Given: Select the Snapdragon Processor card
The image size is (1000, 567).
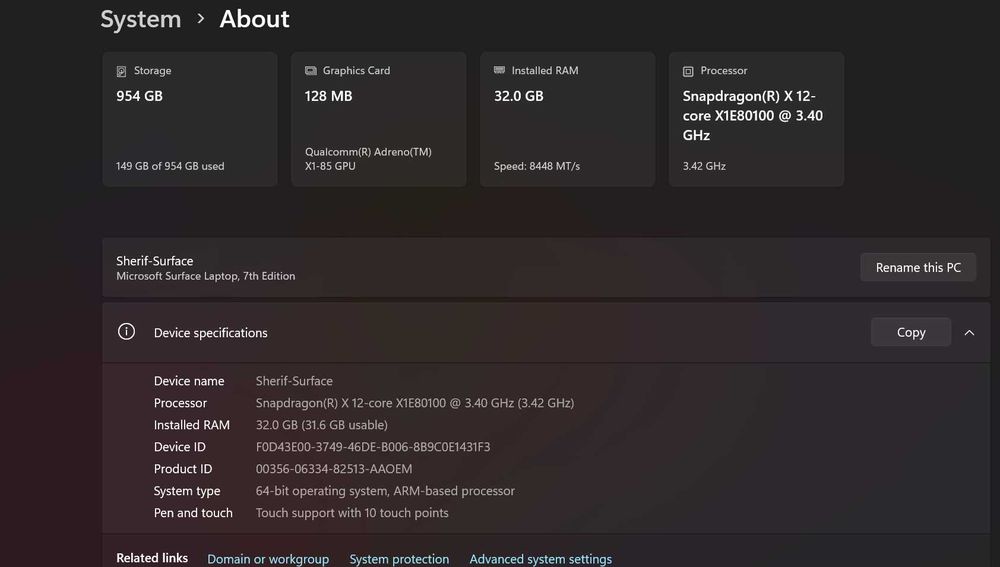Looking at the screenshot, I should click(756, 120).
